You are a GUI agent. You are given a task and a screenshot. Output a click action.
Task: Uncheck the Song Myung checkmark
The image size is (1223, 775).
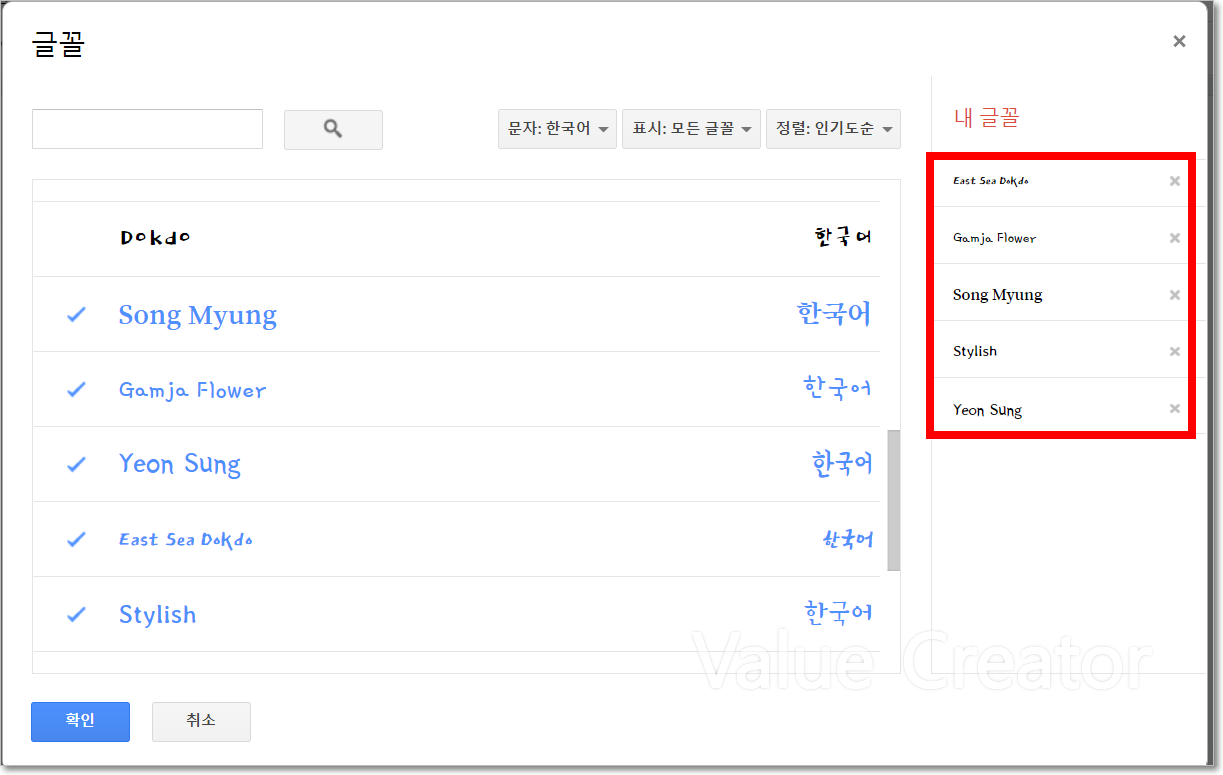[x=76, y=314]
